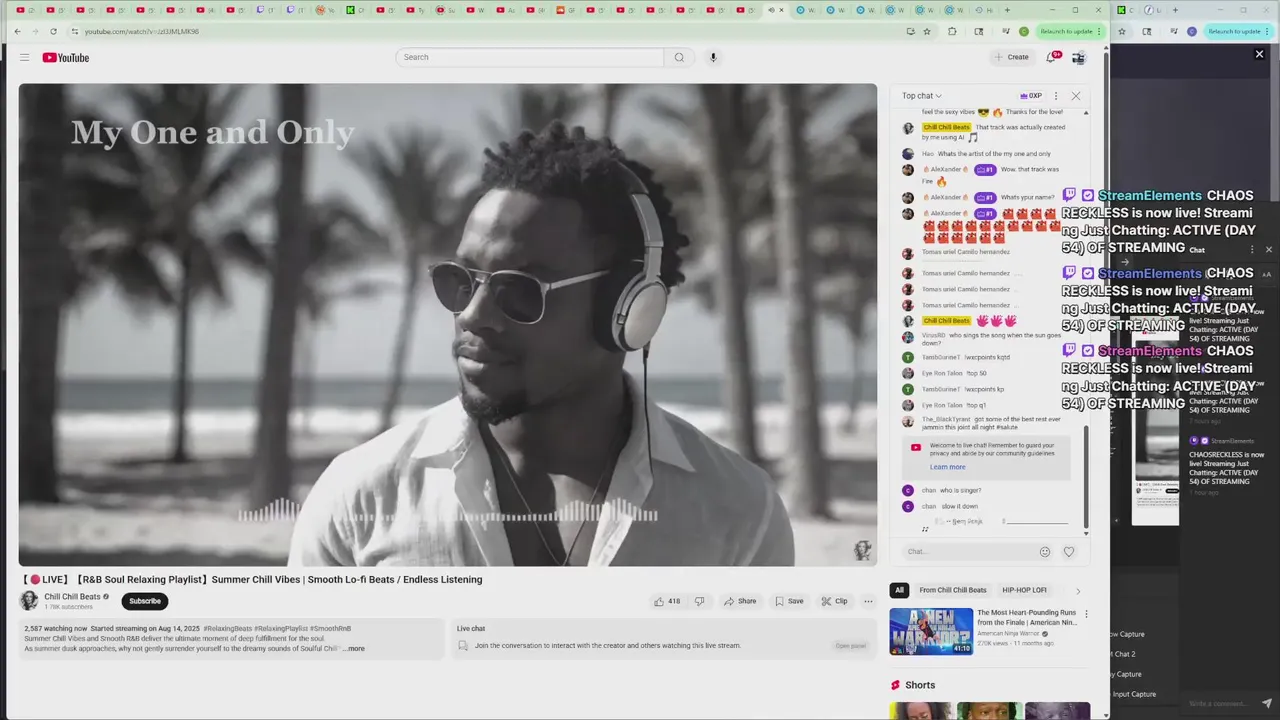The width and height of the screenshot is (1280, 720).
Task: Click the #RelaxingBeats hashtag
Action: pyautogui.click(x=230, y=628)
